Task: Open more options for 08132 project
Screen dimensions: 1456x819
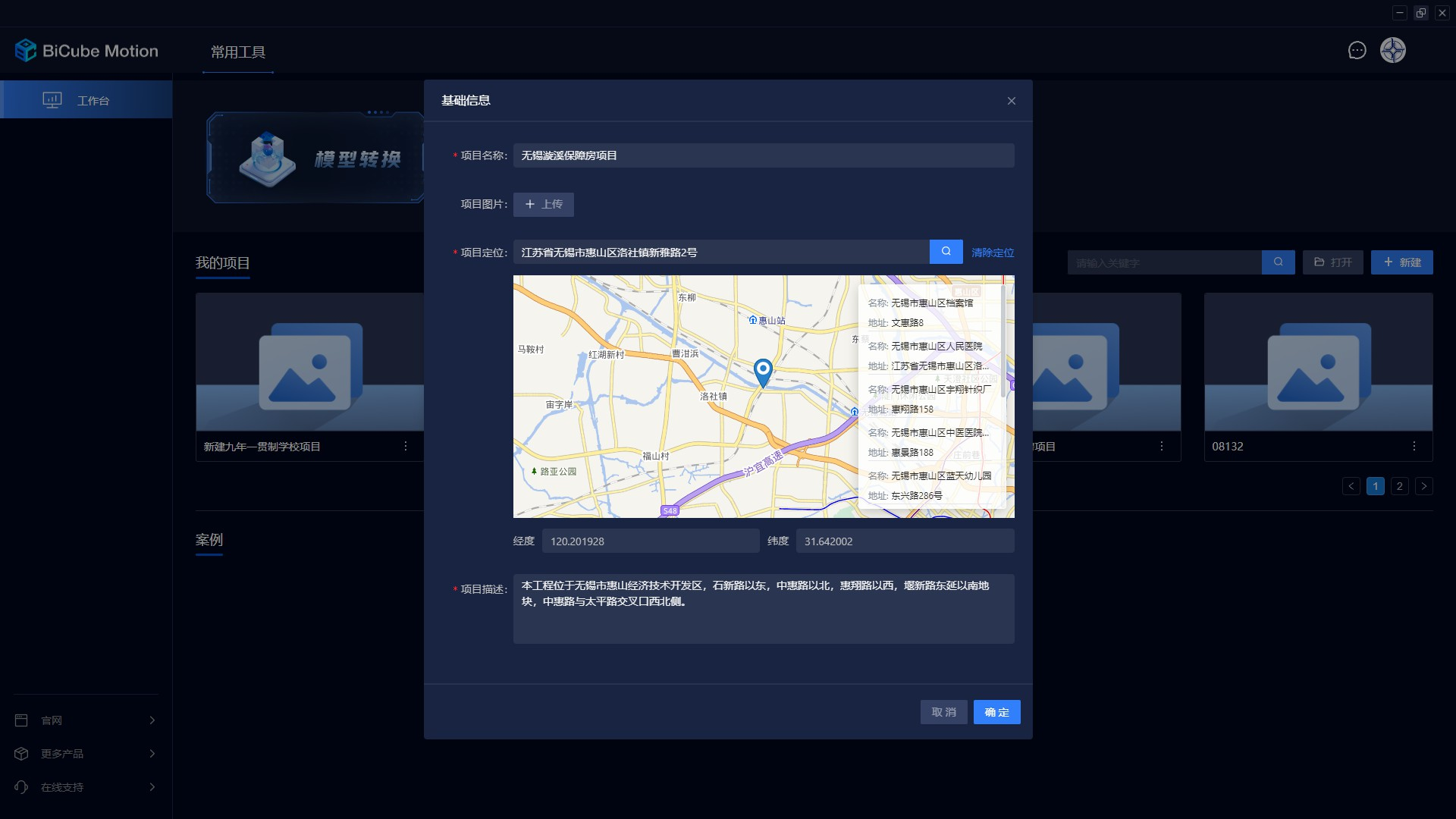Action: 1414,447
